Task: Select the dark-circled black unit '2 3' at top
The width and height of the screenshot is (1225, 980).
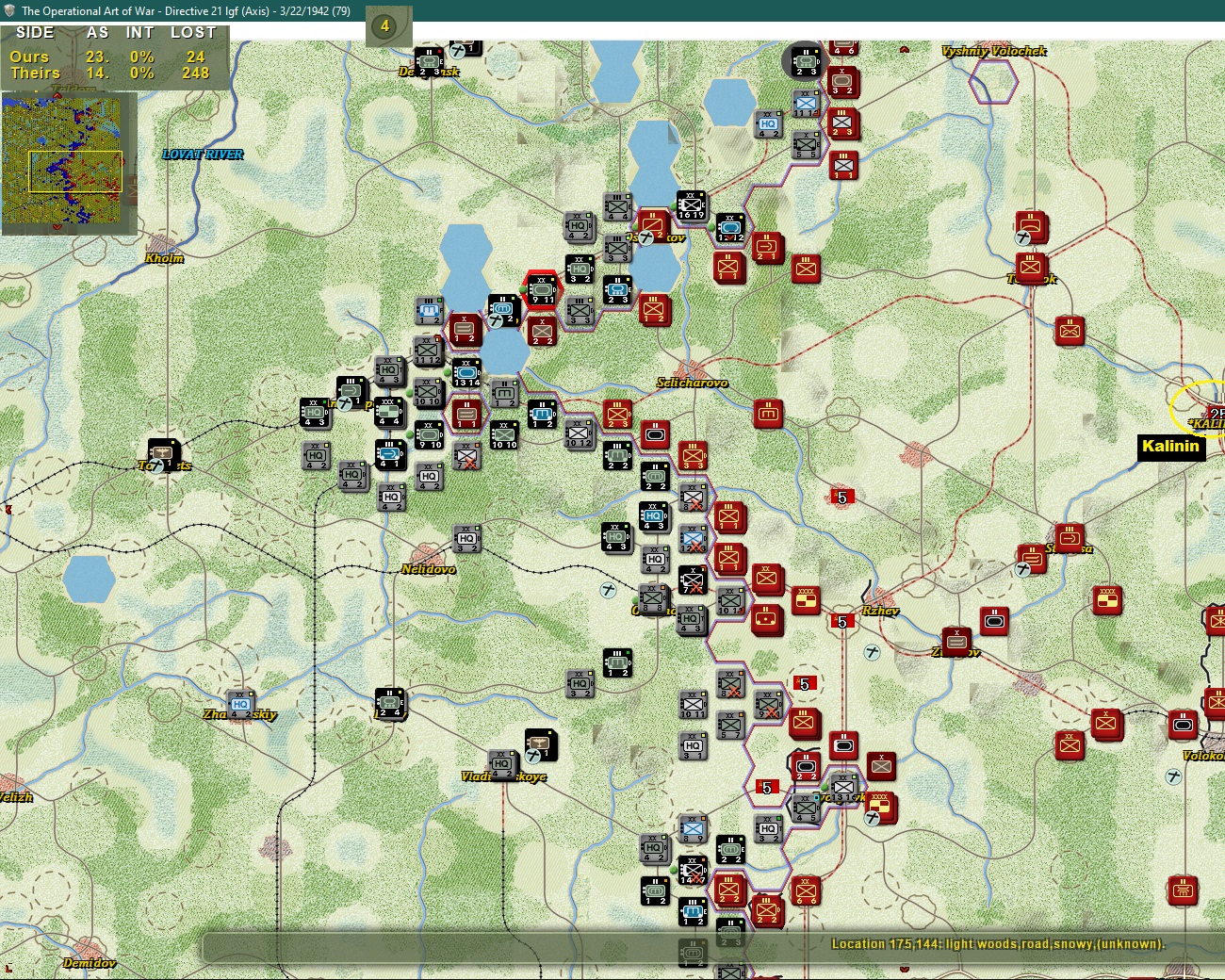Action: click(x=806, y=61)
